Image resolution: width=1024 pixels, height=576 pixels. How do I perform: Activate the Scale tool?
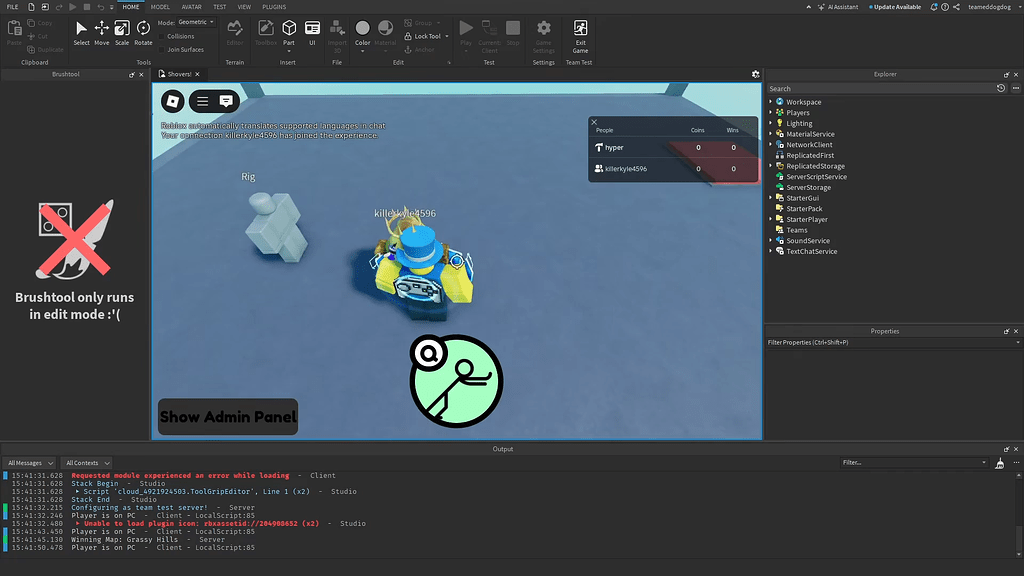(x=122, y=33)
